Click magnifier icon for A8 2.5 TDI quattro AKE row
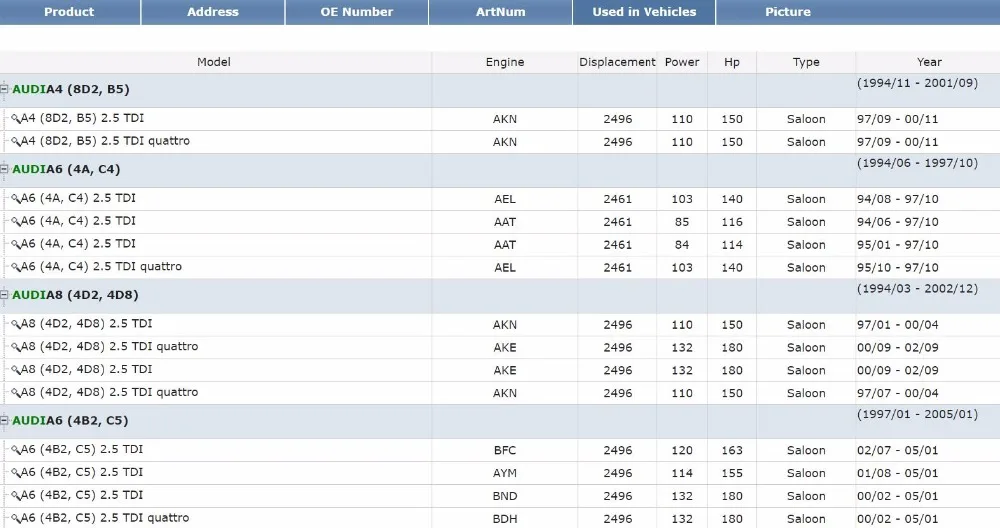Viewport: 1000px width, 528px height. coord(16,348)
